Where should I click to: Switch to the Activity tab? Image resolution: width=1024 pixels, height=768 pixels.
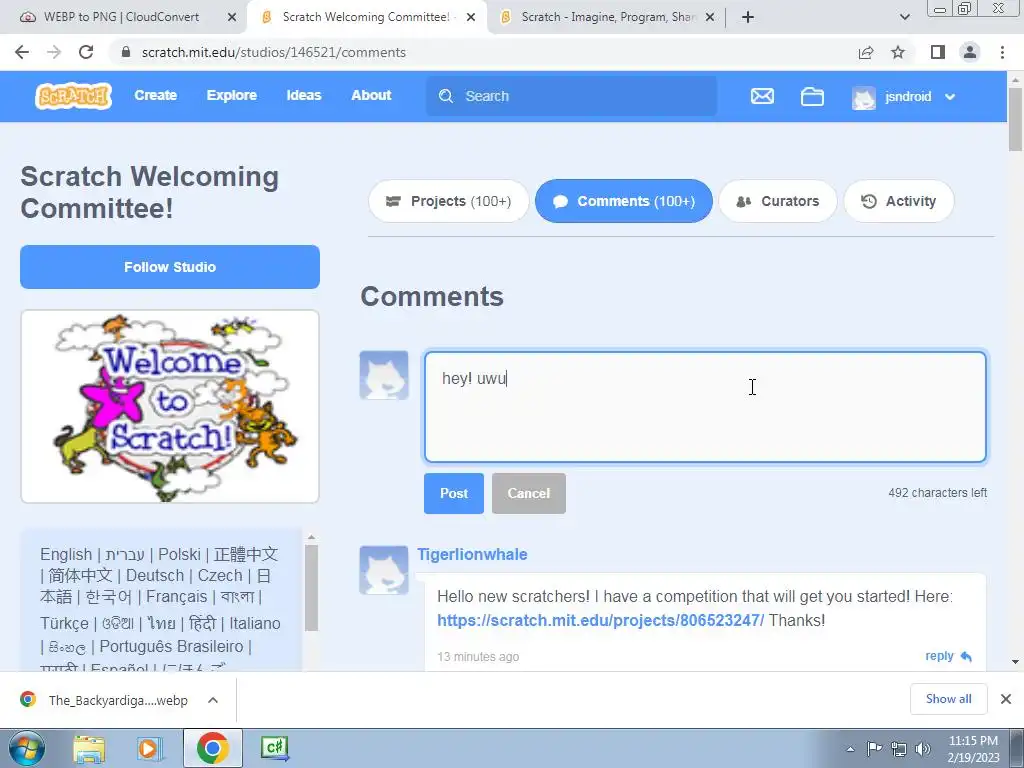(899, 201)
